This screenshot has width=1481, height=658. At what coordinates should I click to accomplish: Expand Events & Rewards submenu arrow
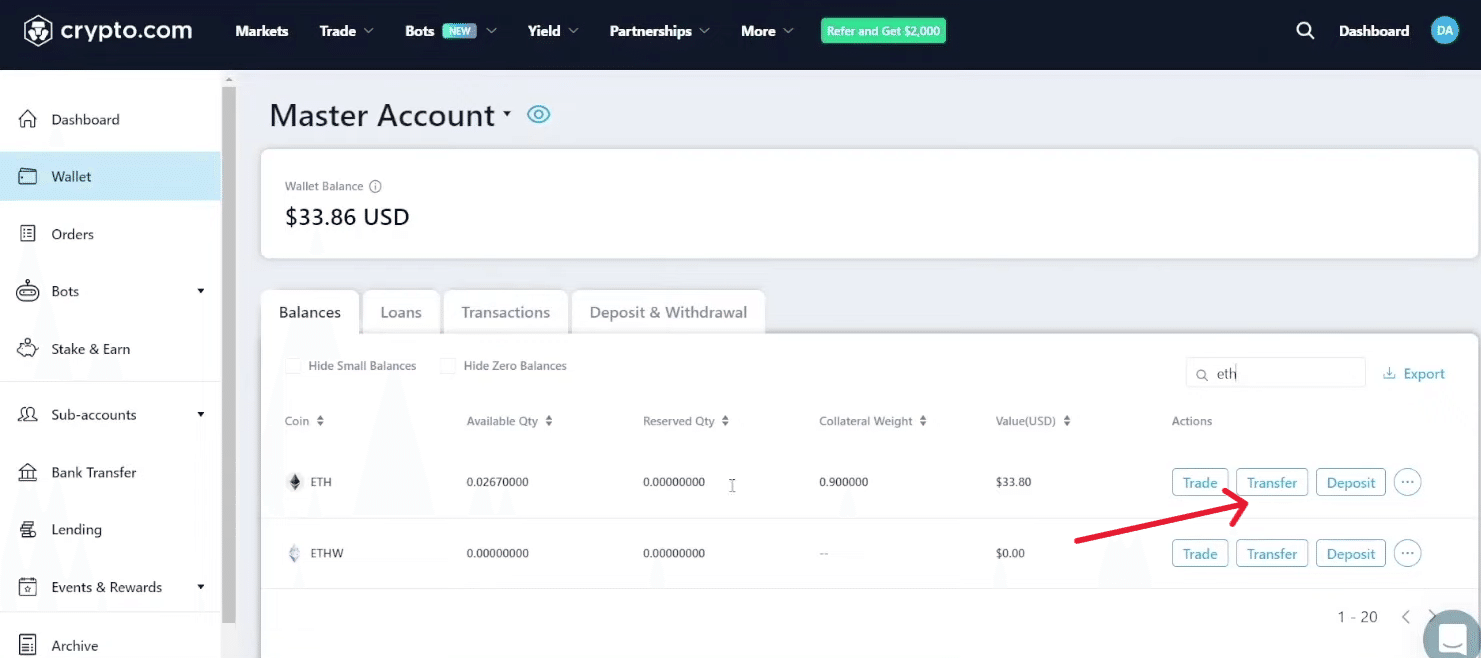(201, 587)
